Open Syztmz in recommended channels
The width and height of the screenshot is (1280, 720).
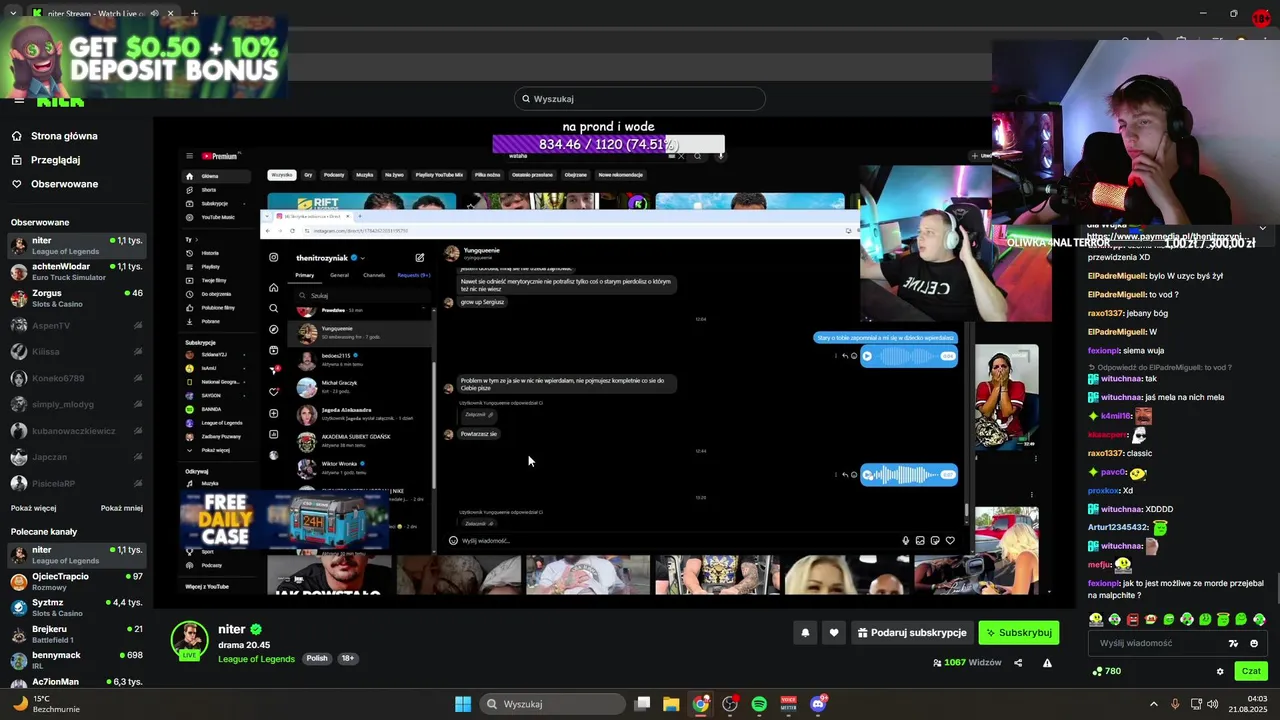[x=76, y=608]
